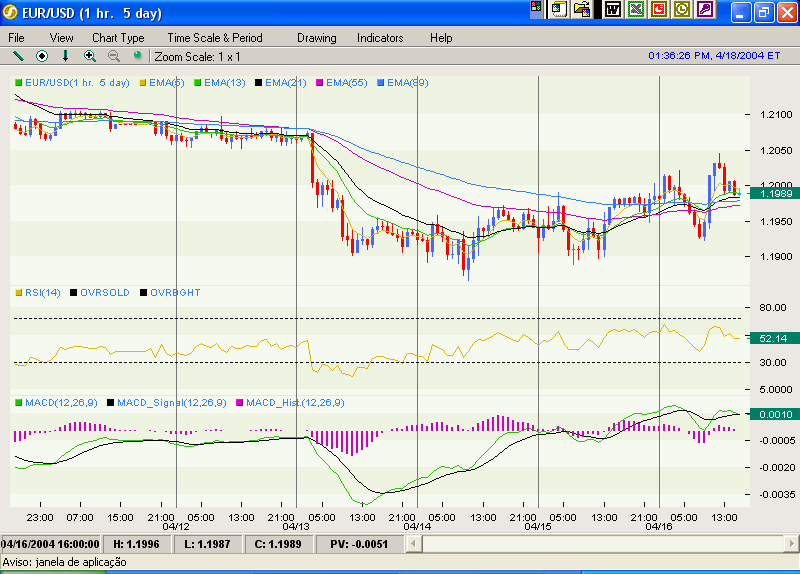Select the trend line drawing tool

coord(17,57)
